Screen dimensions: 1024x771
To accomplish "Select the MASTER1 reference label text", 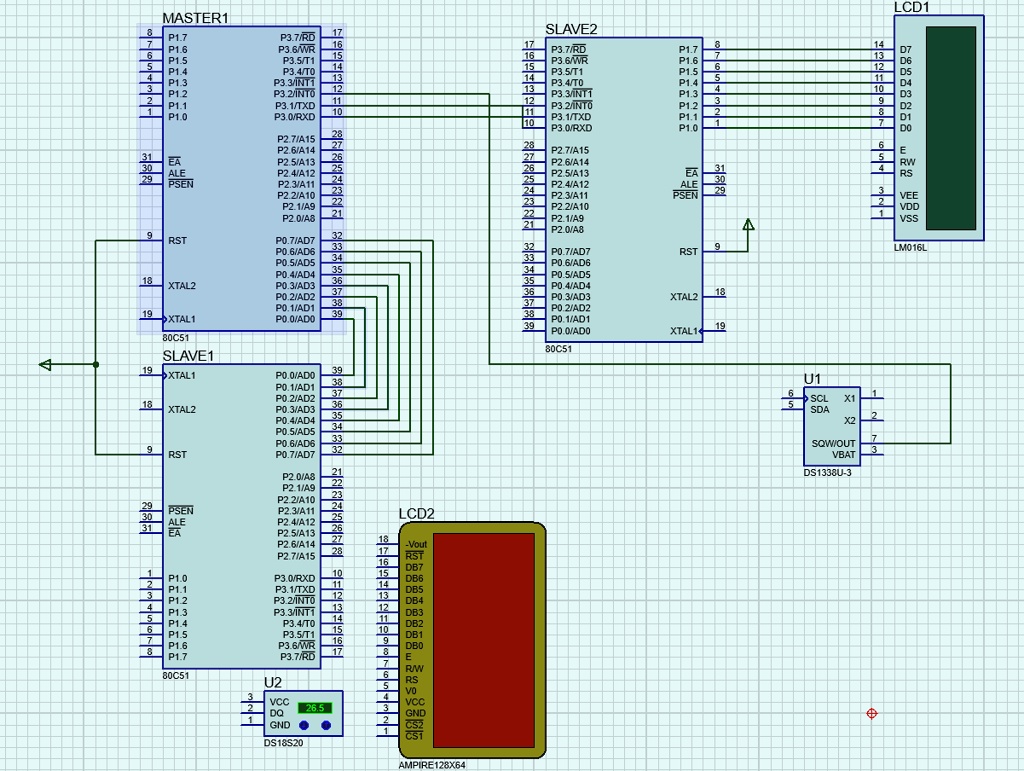I will coord(196,18).
